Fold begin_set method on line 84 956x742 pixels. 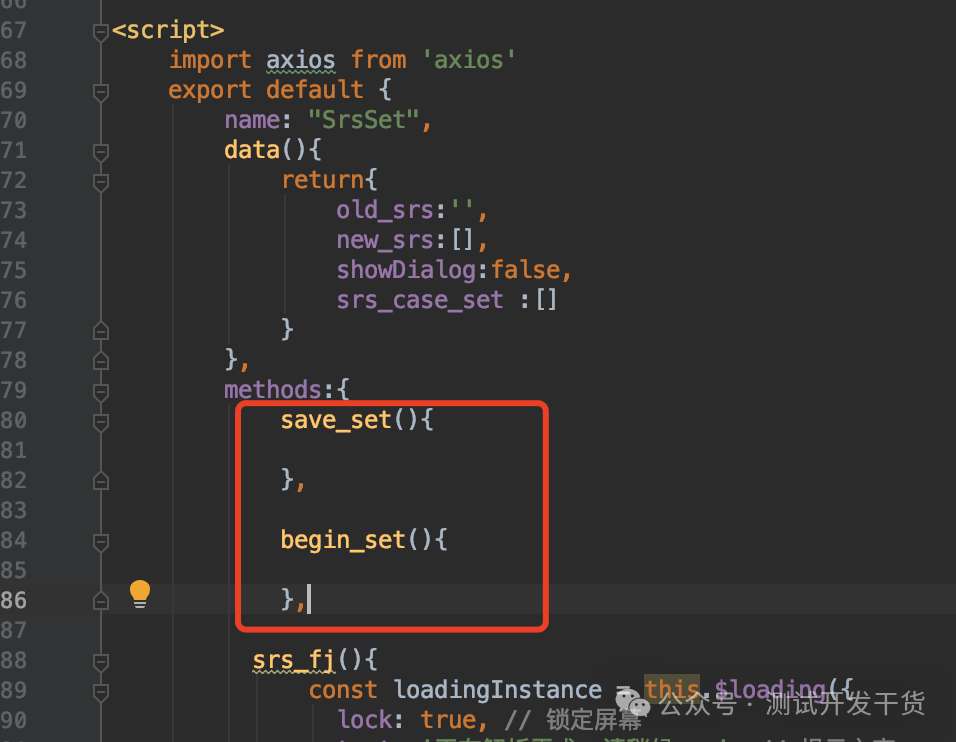tap(101, 541)
